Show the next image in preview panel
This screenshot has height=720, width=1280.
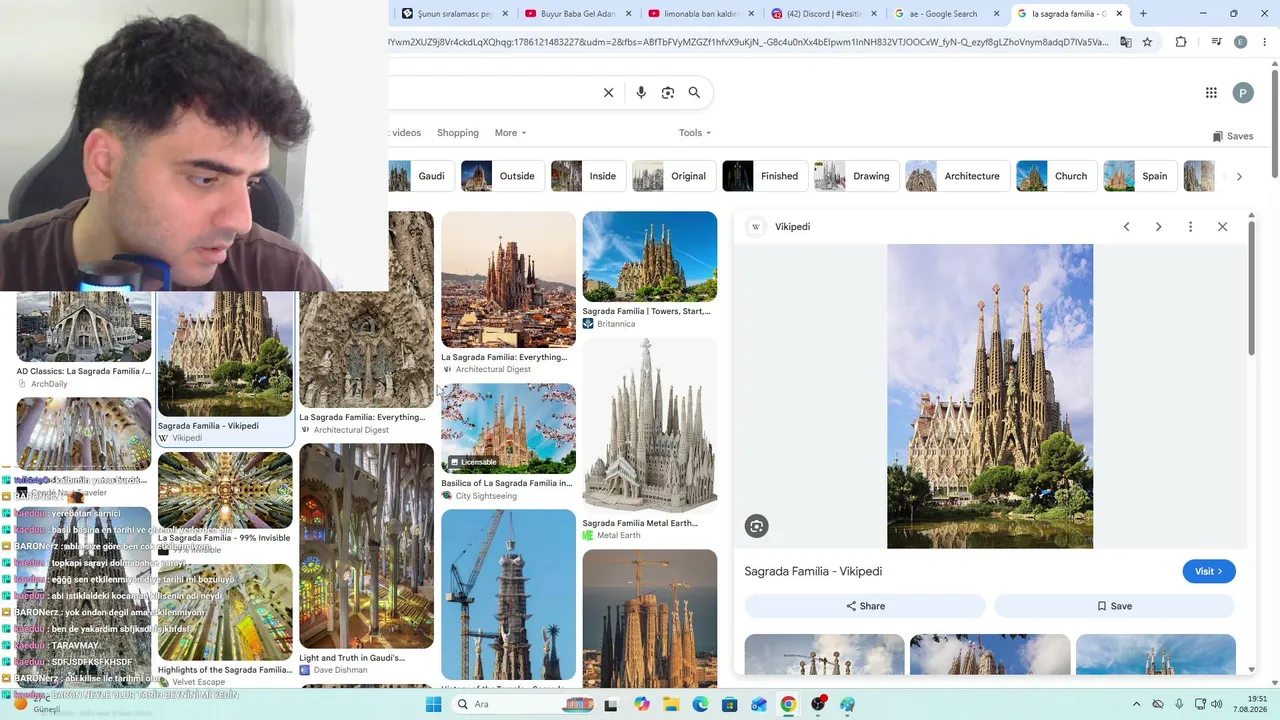pyautogui.click(x=1158, y=227)
